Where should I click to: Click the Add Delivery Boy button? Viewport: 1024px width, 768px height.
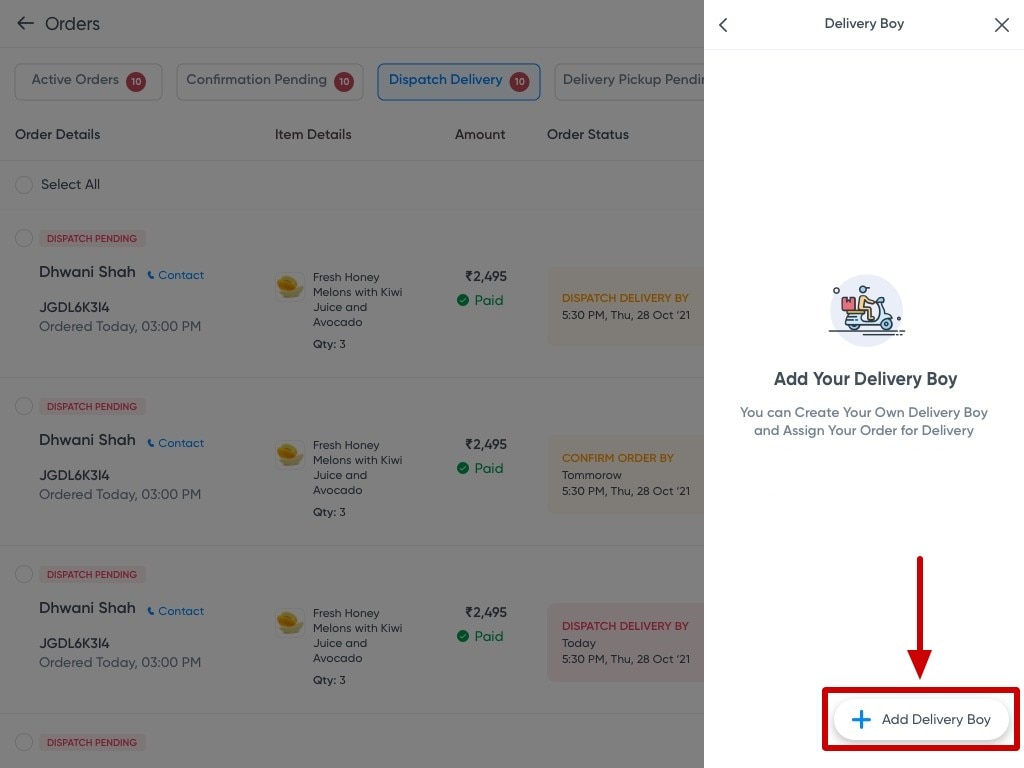(919, 719)
